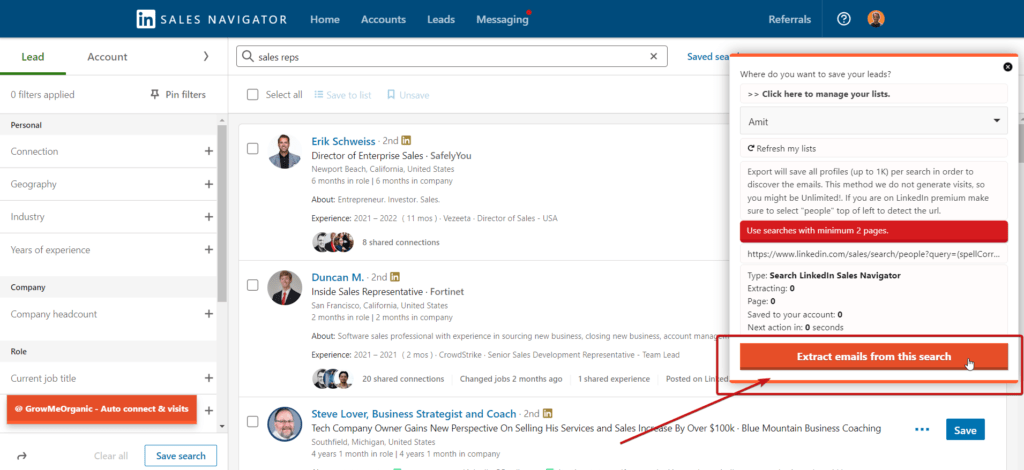This screenshot has width=1024, height=470.
Task: Expand the filter panel chevron next to Account
Action: point(206,56)
